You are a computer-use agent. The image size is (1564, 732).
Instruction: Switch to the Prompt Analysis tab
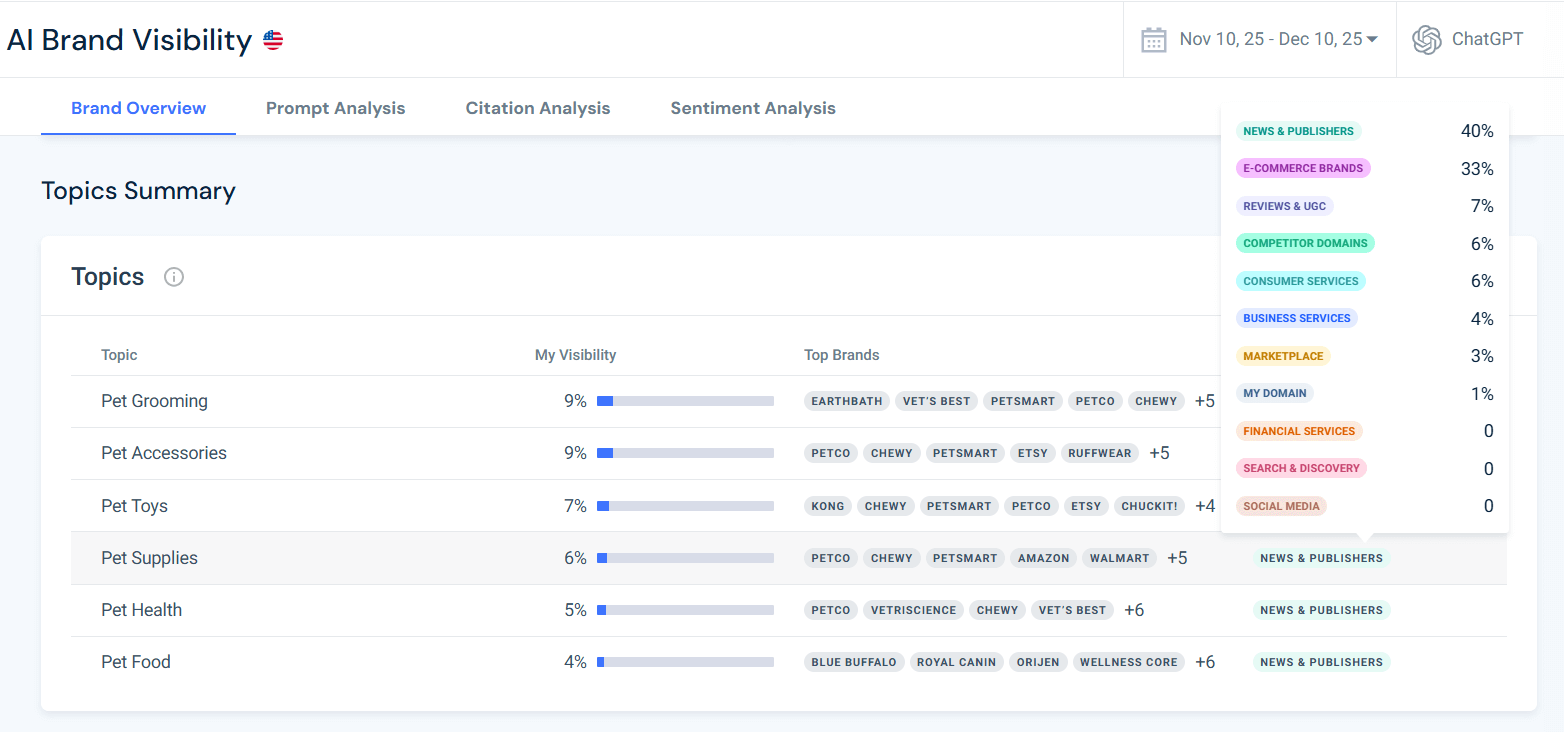click(x=335, y=107)
